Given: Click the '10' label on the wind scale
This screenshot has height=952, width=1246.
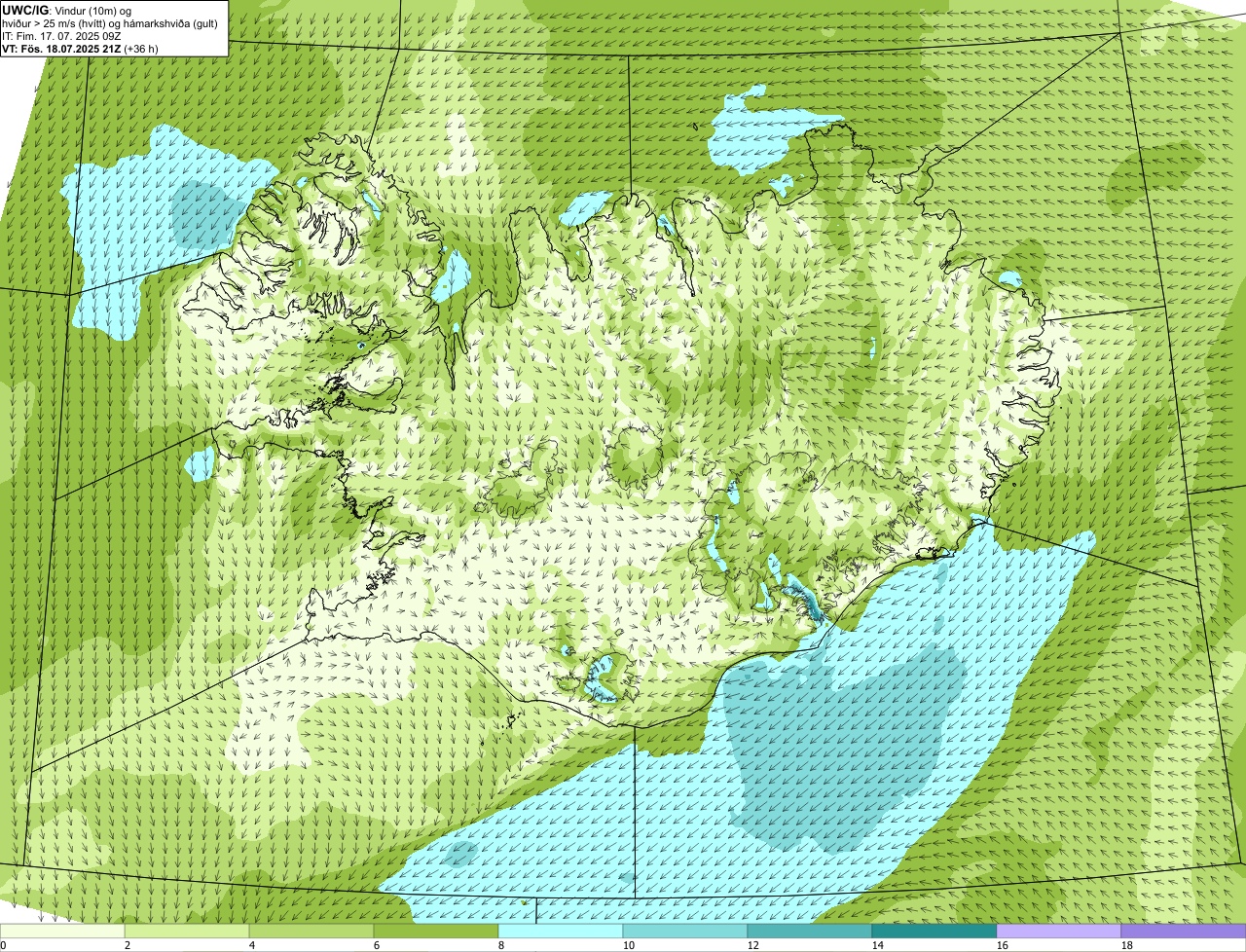Looking at the screenshot, I should coord(628,945).
